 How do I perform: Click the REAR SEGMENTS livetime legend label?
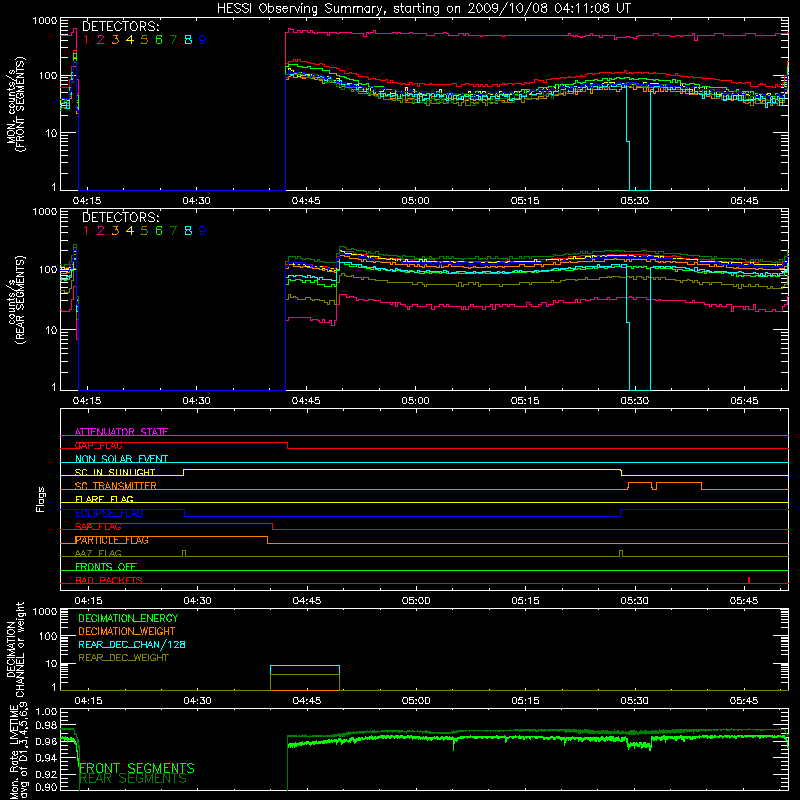(x=133, y=779)
